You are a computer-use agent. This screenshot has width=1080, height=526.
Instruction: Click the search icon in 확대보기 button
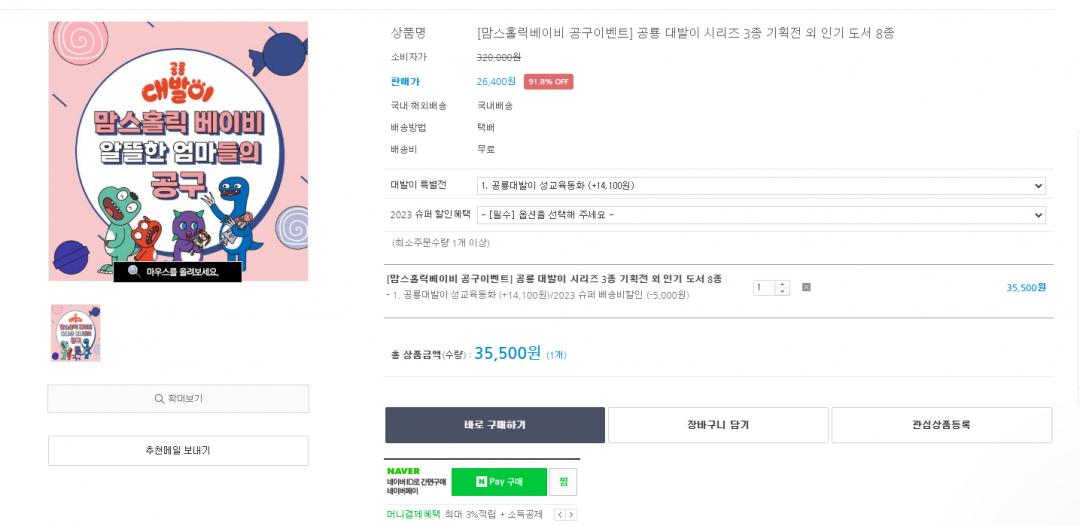[x=159, y=399]
